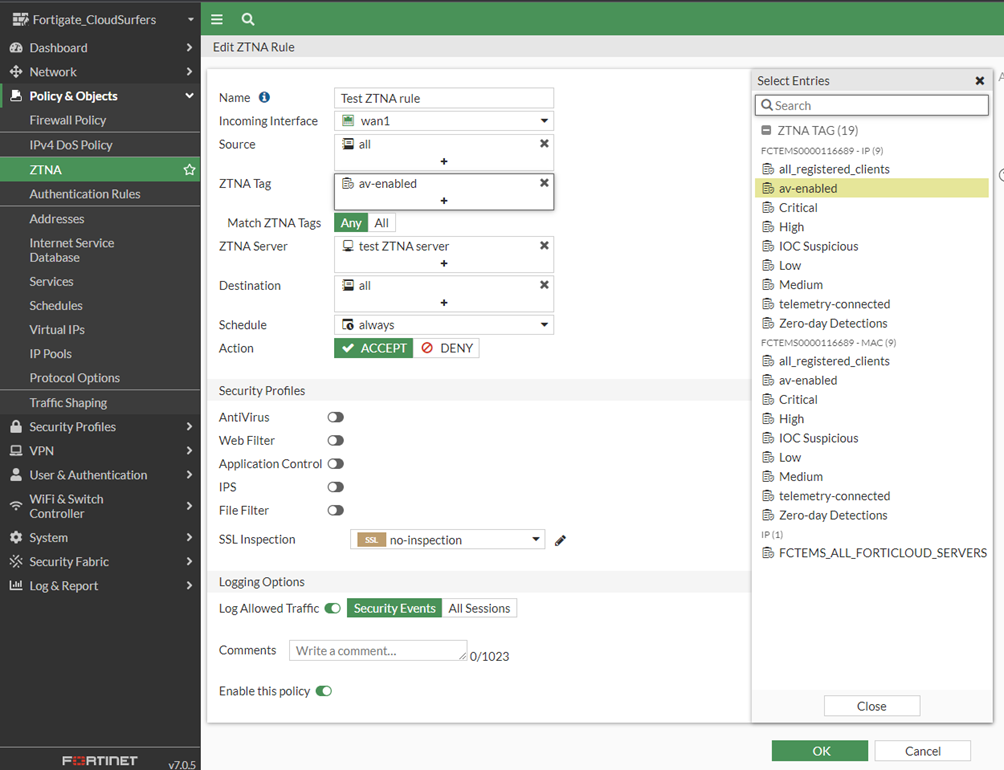Viewport: 1004px width, 770px height.
Task: Add a new Source entry with plus
Action: pyautogui.click(x=444, y=161)
